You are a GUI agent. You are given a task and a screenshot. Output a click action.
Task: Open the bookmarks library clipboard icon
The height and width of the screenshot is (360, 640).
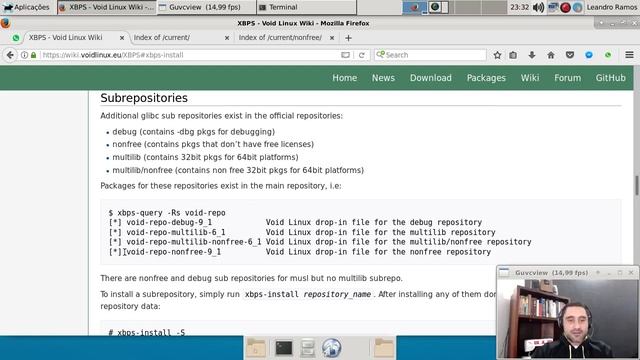pos(513,55)
